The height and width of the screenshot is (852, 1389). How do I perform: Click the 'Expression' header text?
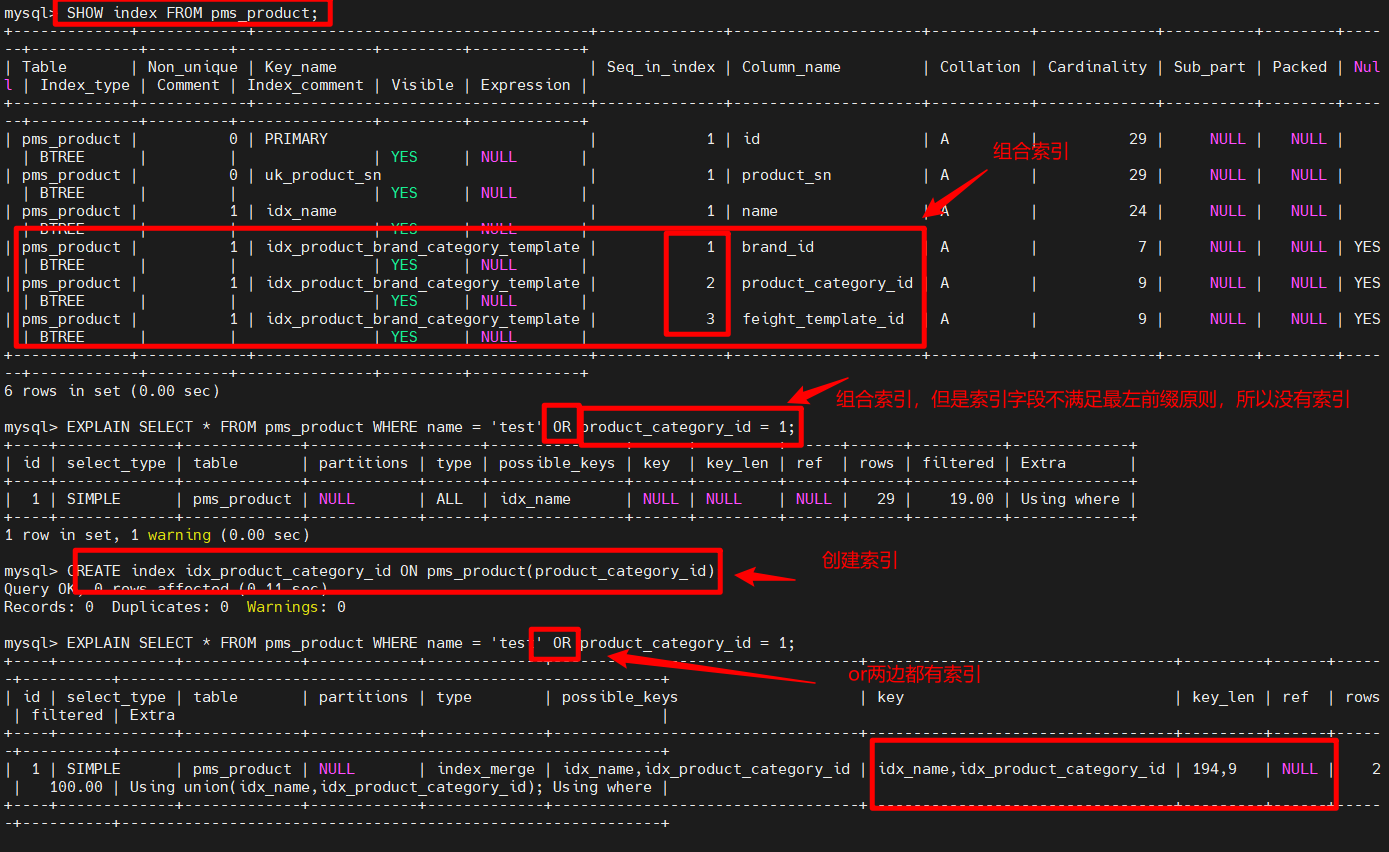point(525,85)
